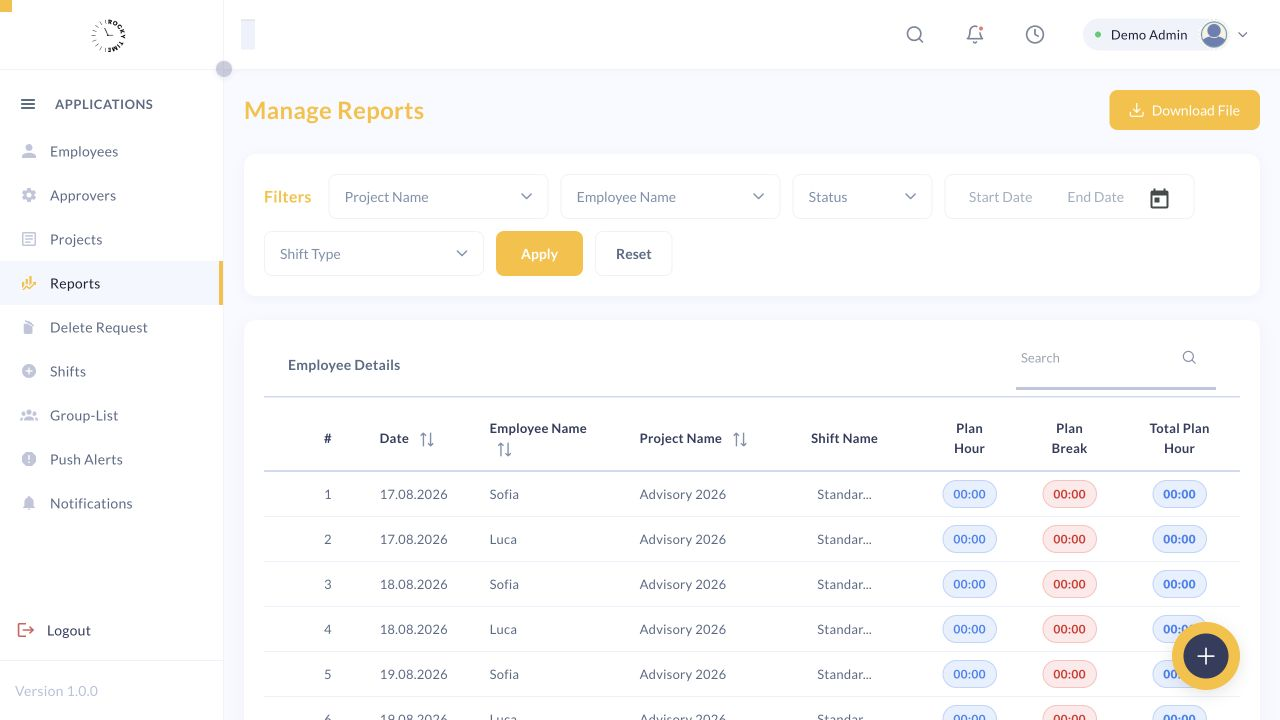Open the Approvers menu item

click(110, 195)
